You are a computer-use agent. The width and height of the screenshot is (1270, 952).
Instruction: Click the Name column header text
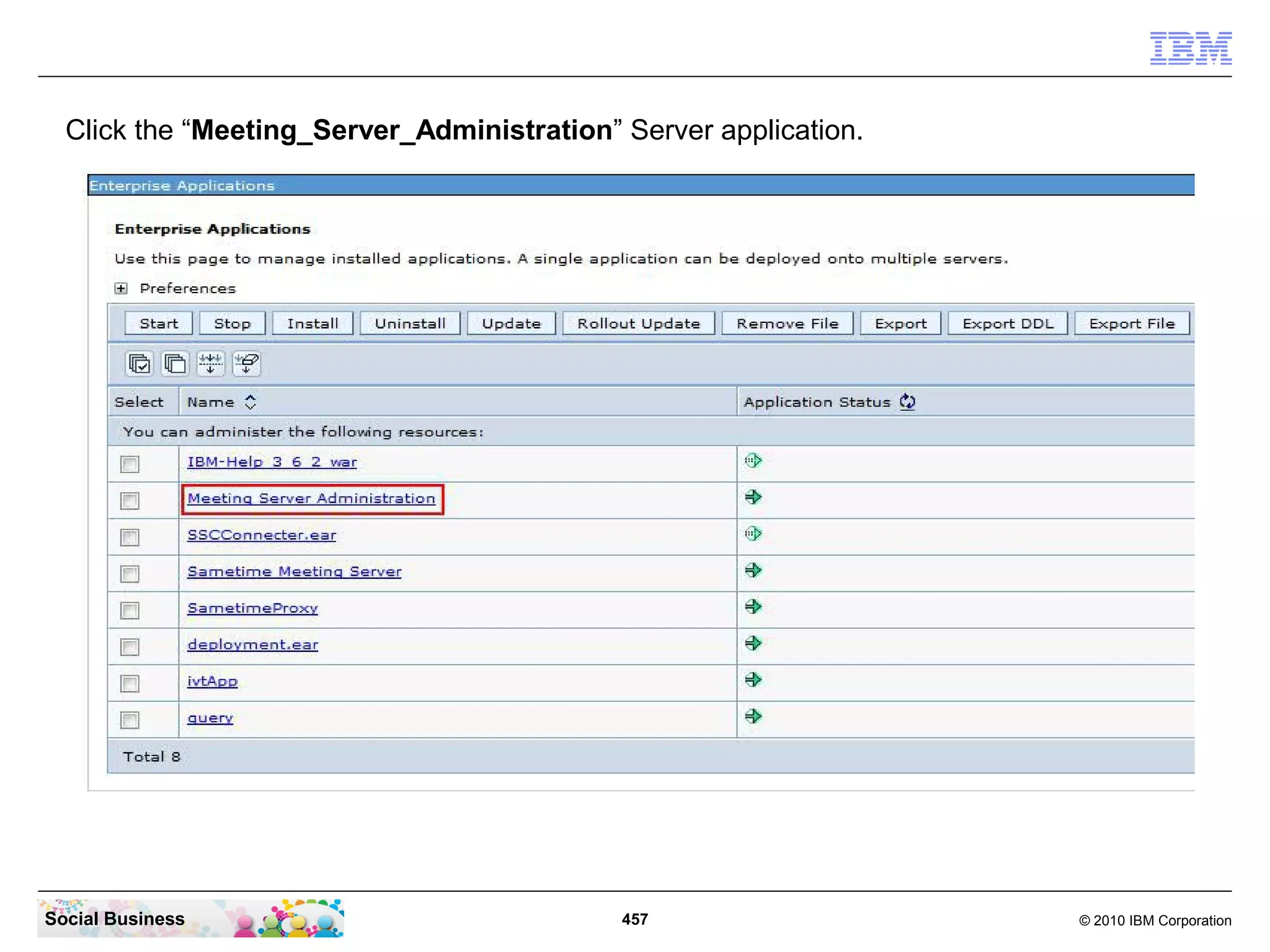[211, 402]
